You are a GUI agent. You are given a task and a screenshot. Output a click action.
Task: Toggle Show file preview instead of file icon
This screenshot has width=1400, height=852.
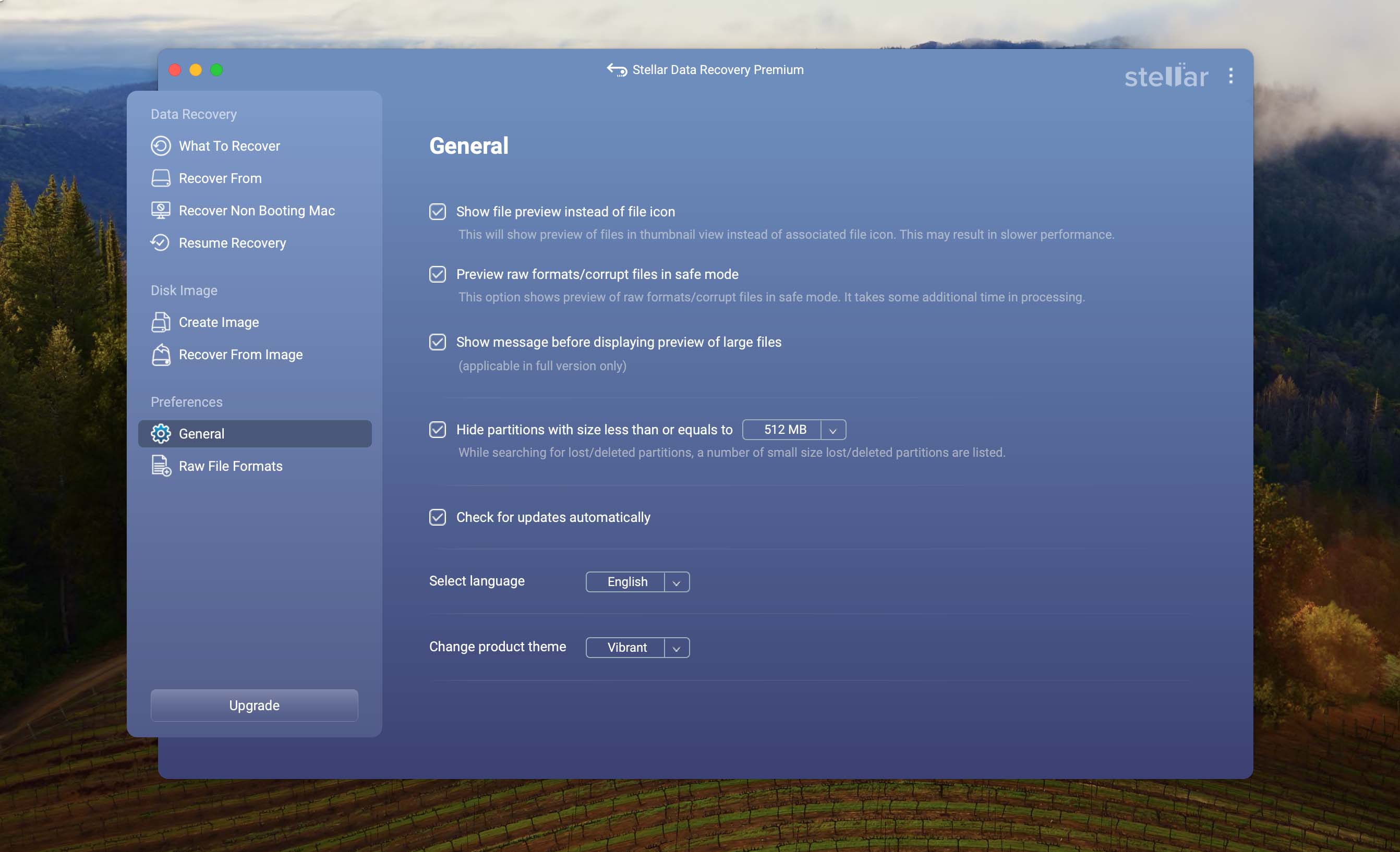(438, 212)
